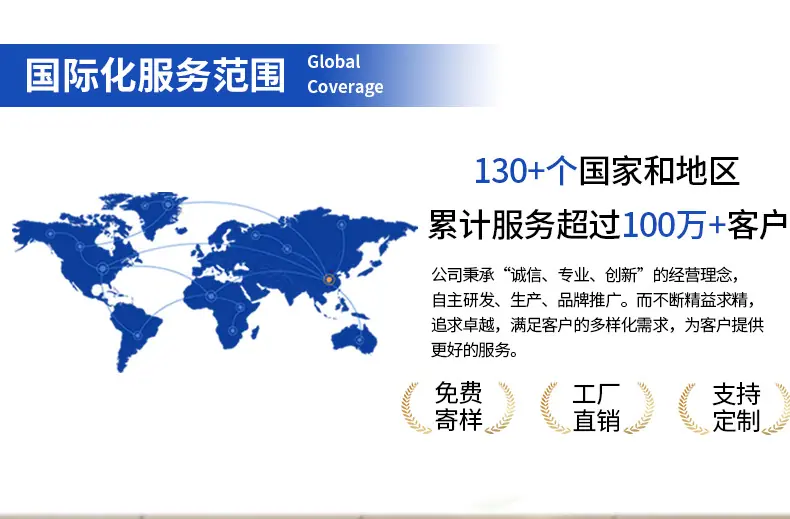The image size is (790, 519).
Task: Click the North Africa node marker
Action: point(211,296)
